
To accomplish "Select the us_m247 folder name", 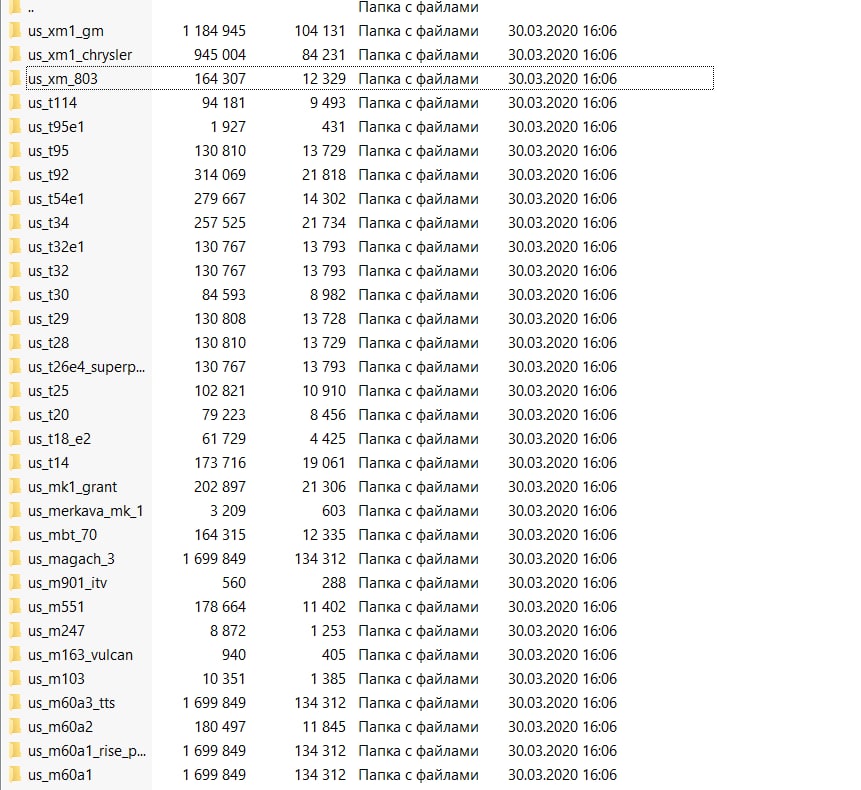I will 56,631.
